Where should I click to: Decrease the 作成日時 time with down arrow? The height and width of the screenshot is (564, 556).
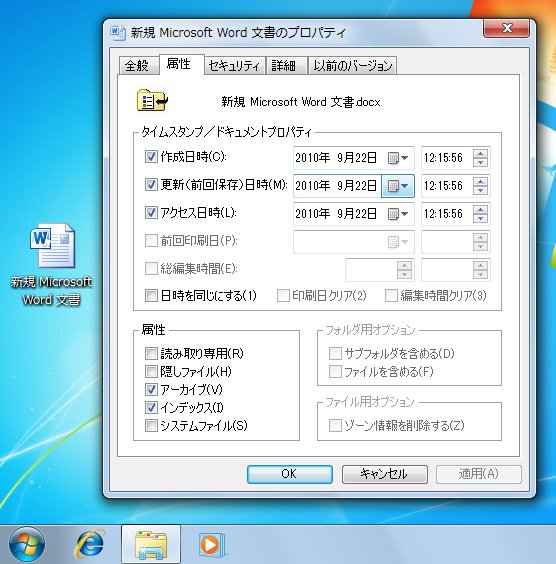[480, 163]
